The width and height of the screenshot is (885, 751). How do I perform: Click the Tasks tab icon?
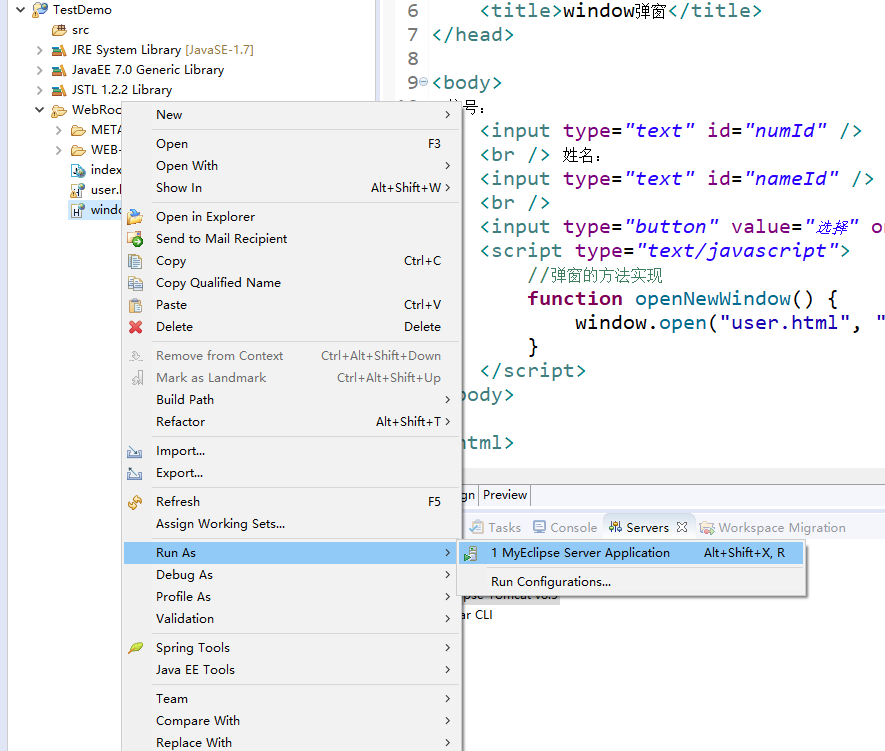pyautogui.click(x=477, y=527)
